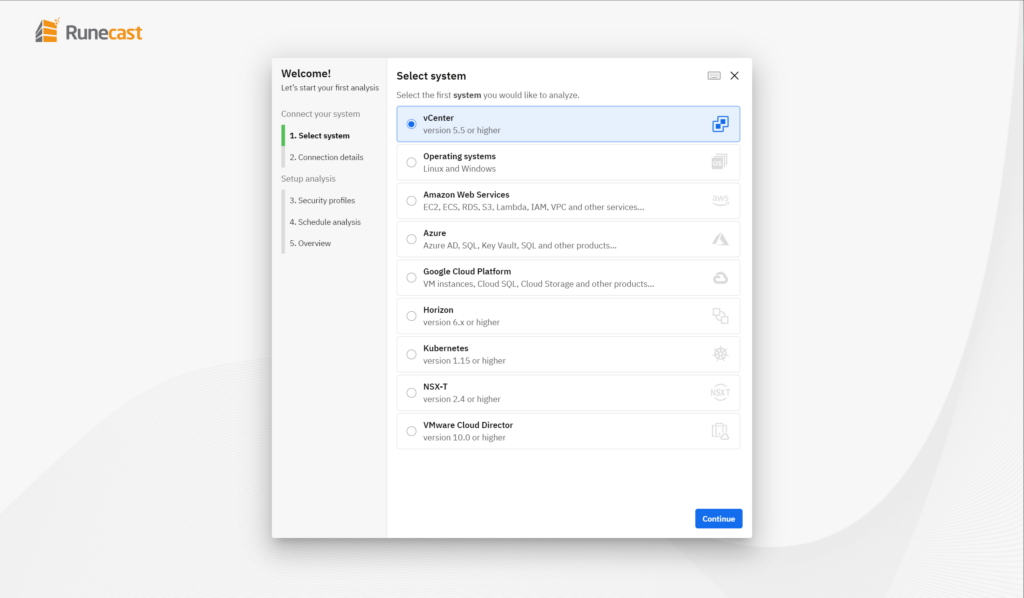The width and height of the screenshot is (1024, 598).
Task: Click 'version 10.0 or higher' text
Action: pos(464,437)
